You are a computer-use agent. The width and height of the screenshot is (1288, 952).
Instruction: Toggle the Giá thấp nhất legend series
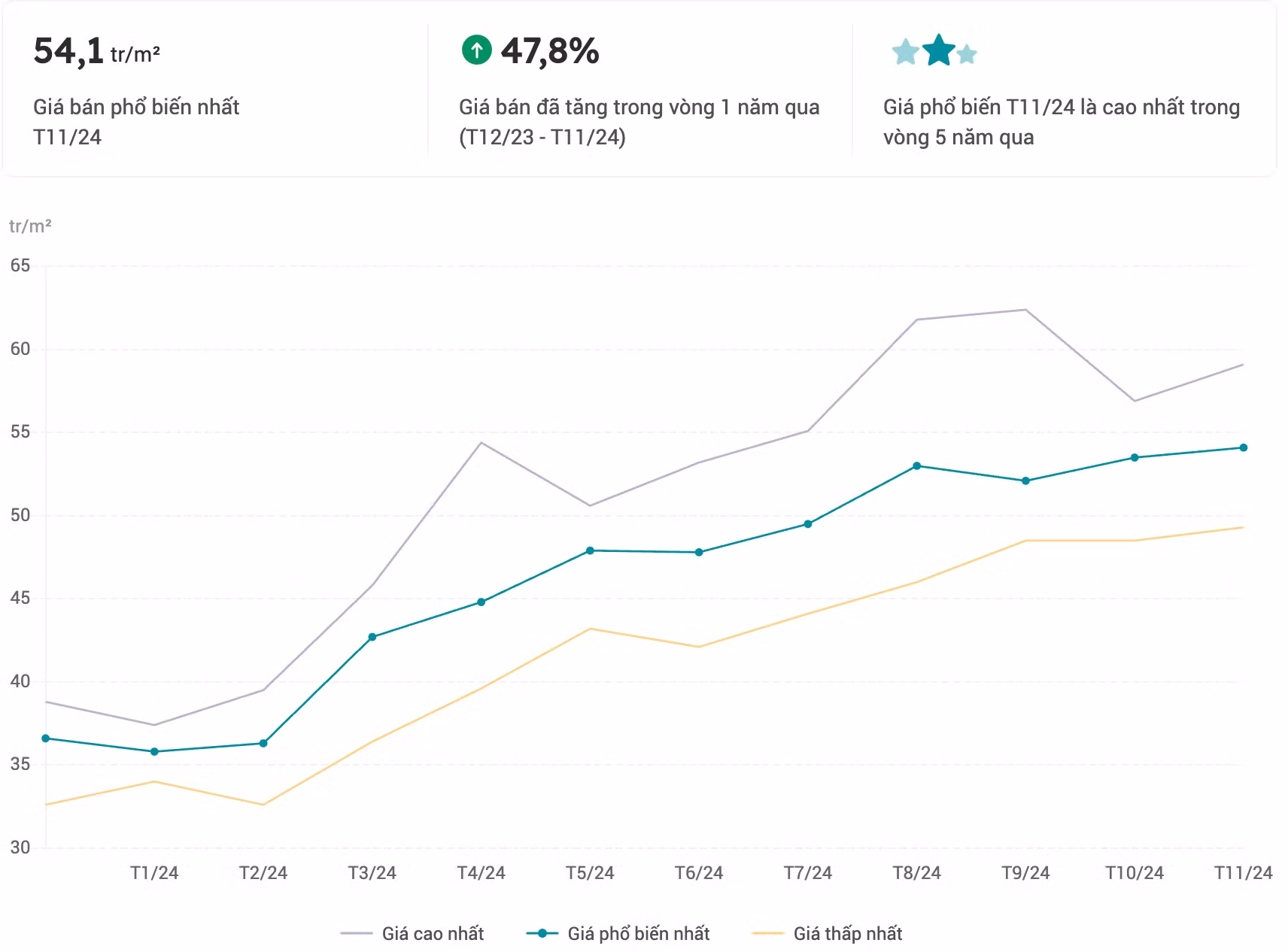pos(827,933)
